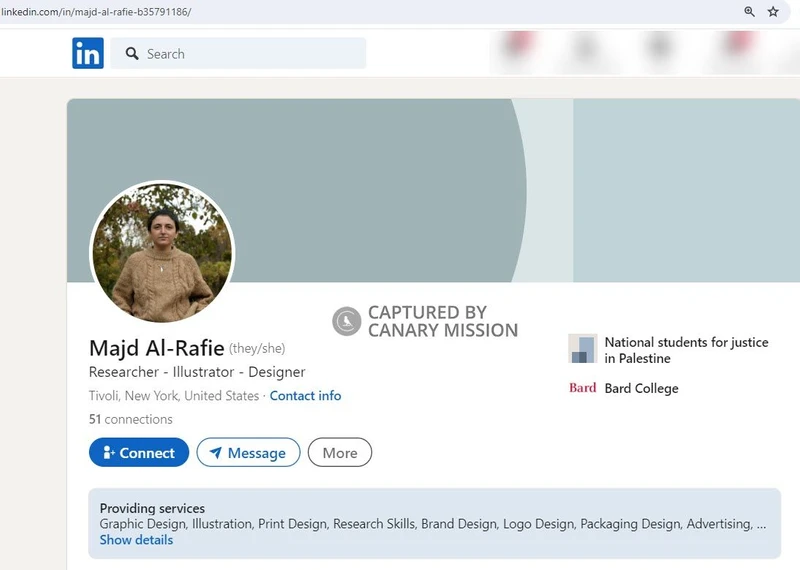Click the LinkedIn logo icon
Viewport: 800px width, 570px height.
tap(88, 53)
